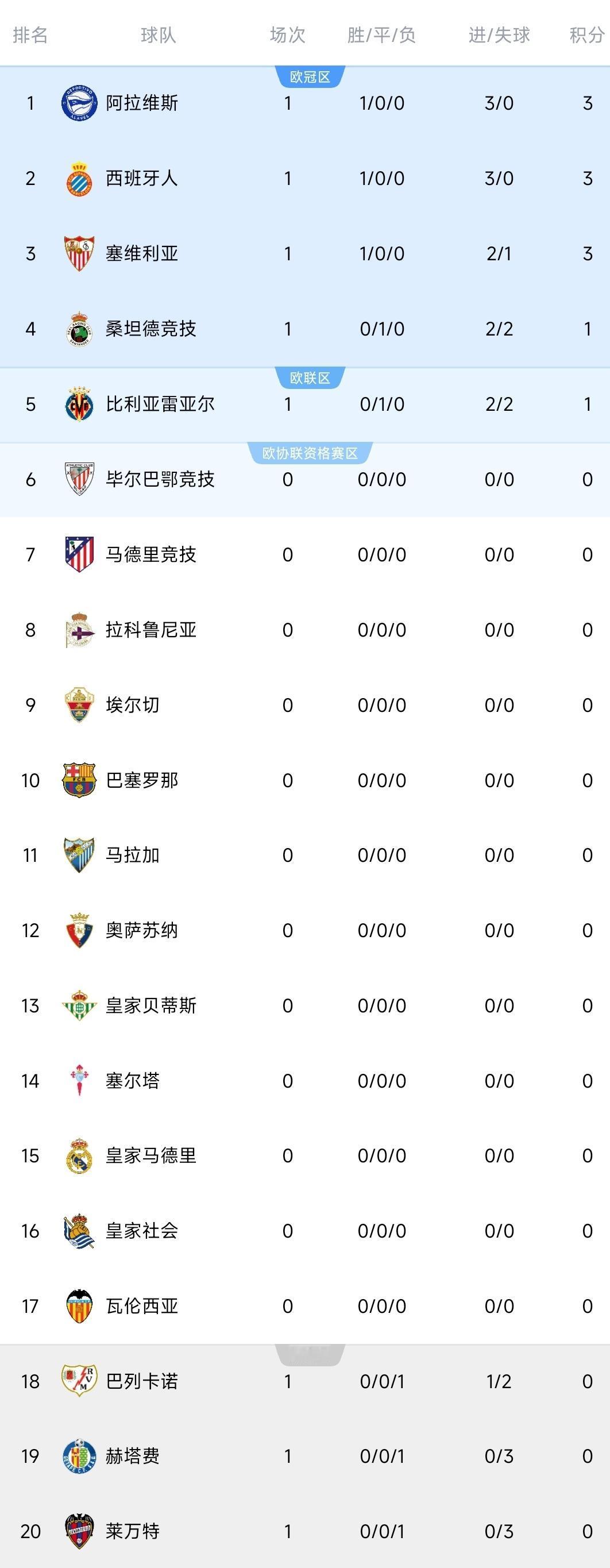Screen dimensions: 610x1568
Task: Select the 莱万特 row name
Action: tap(133, 1531)
